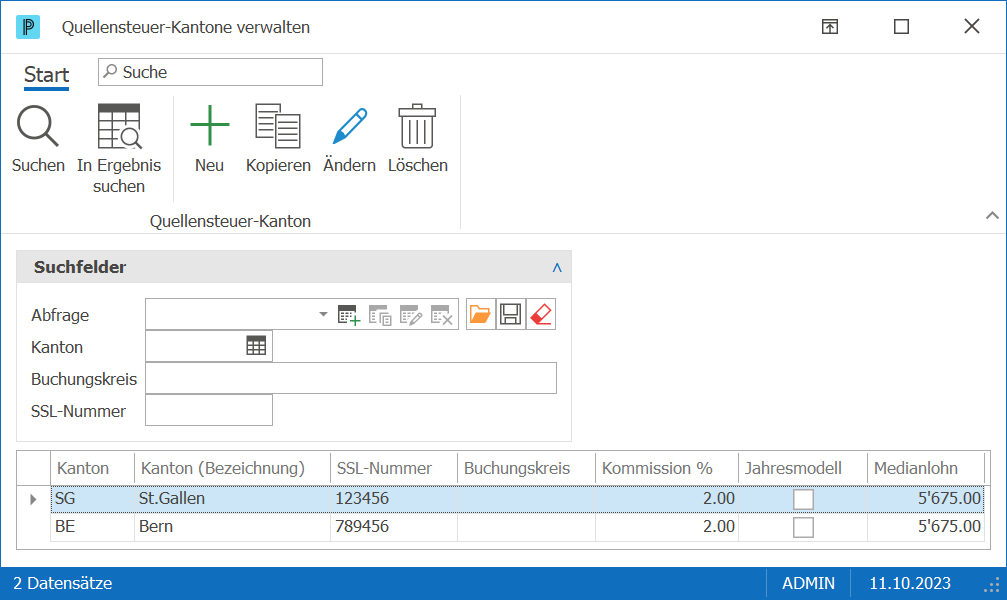
Task: Click the Buchungskreis input field
Action: coord(351,378)
